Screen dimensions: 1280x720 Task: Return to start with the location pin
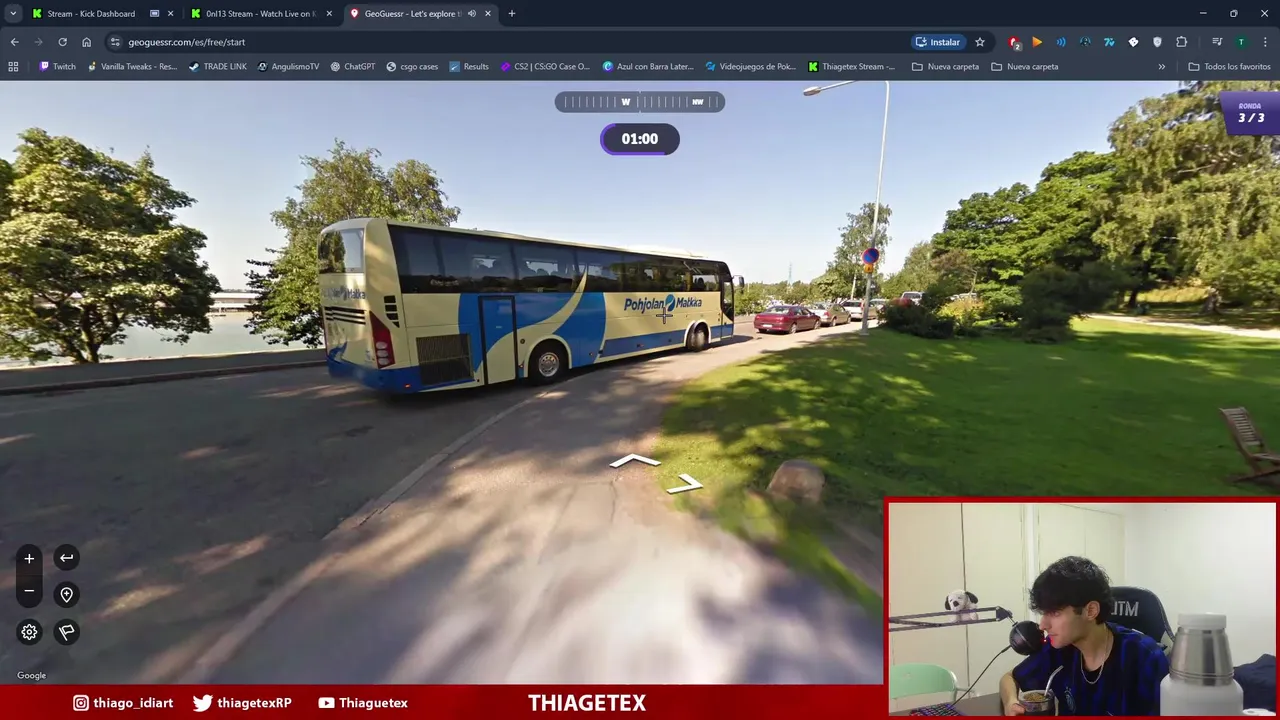coord(66,594)
